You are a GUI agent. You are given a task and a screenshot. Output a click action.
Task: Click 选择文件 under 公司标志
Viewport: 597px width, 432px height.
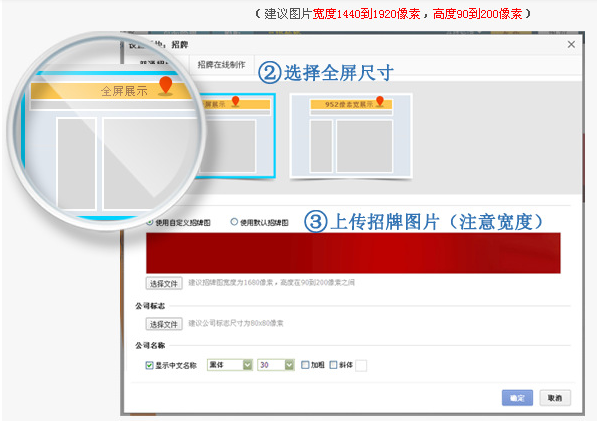click(x=164, y=324)
